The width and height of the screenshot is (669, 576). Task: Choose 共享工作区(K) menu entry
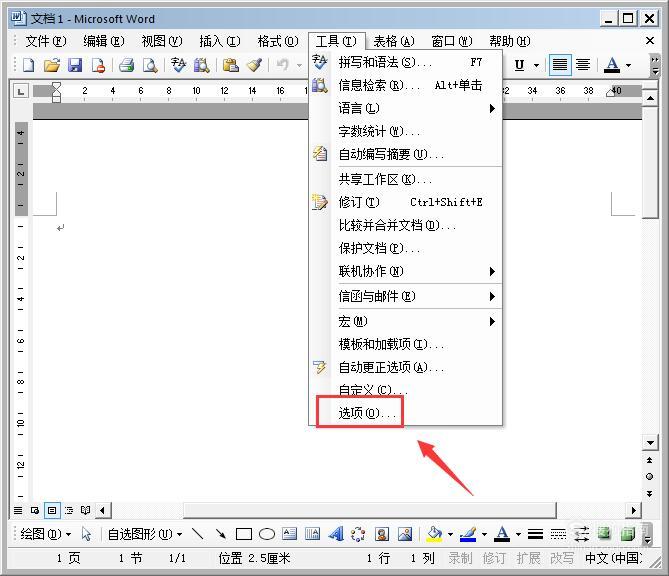click(x=405, y=179)
